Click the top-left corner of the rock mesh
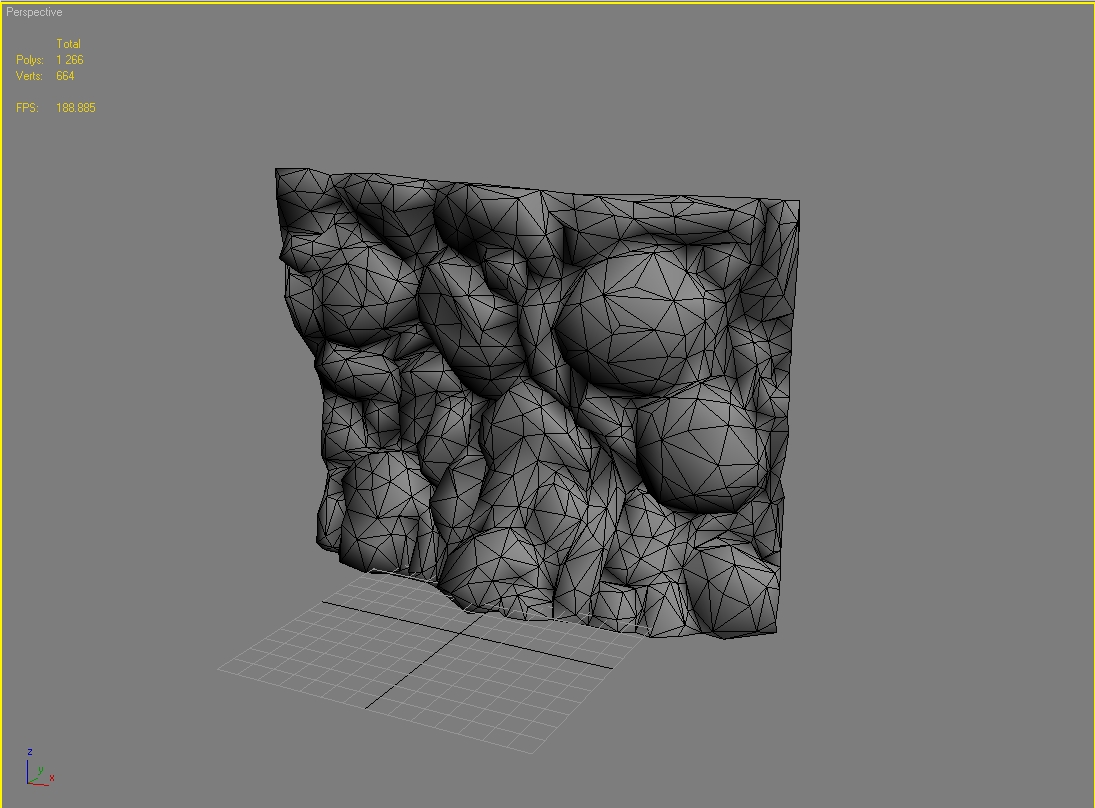Screen dimensions: 1095x808 (x=277, y=170)
